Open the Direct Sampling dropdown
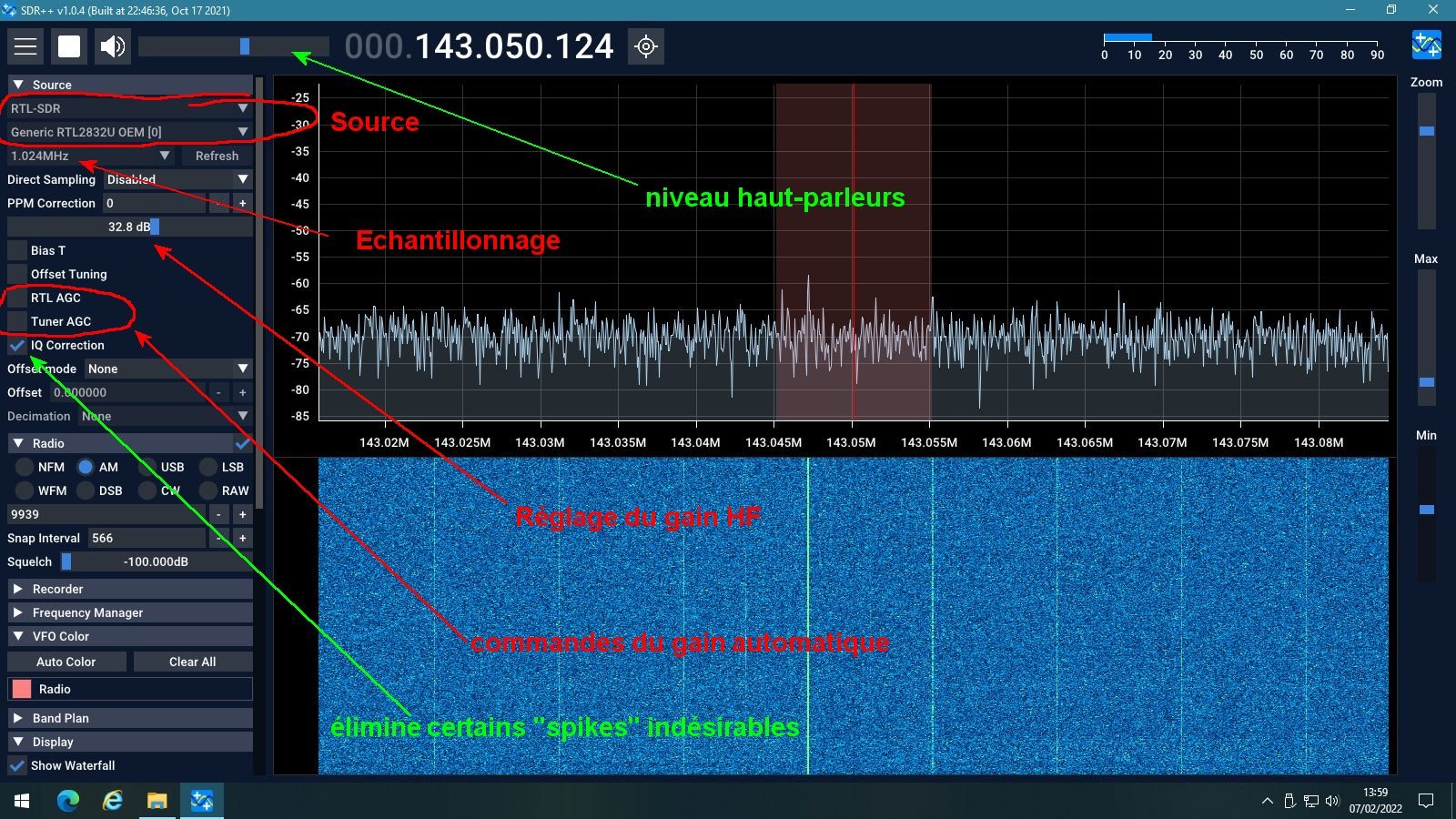Image resolution: width=1456 pixels, height=819 pixels. 177,179
